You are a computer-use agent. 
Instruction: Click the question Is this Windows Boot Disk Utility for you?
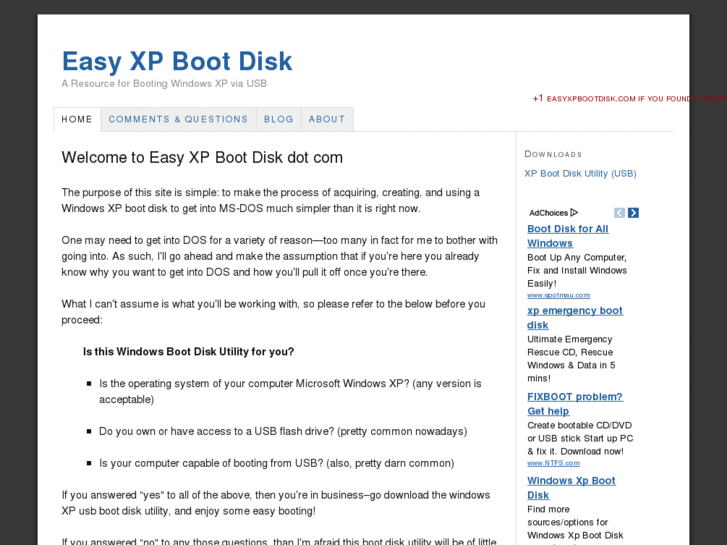(x=188, y=352)
